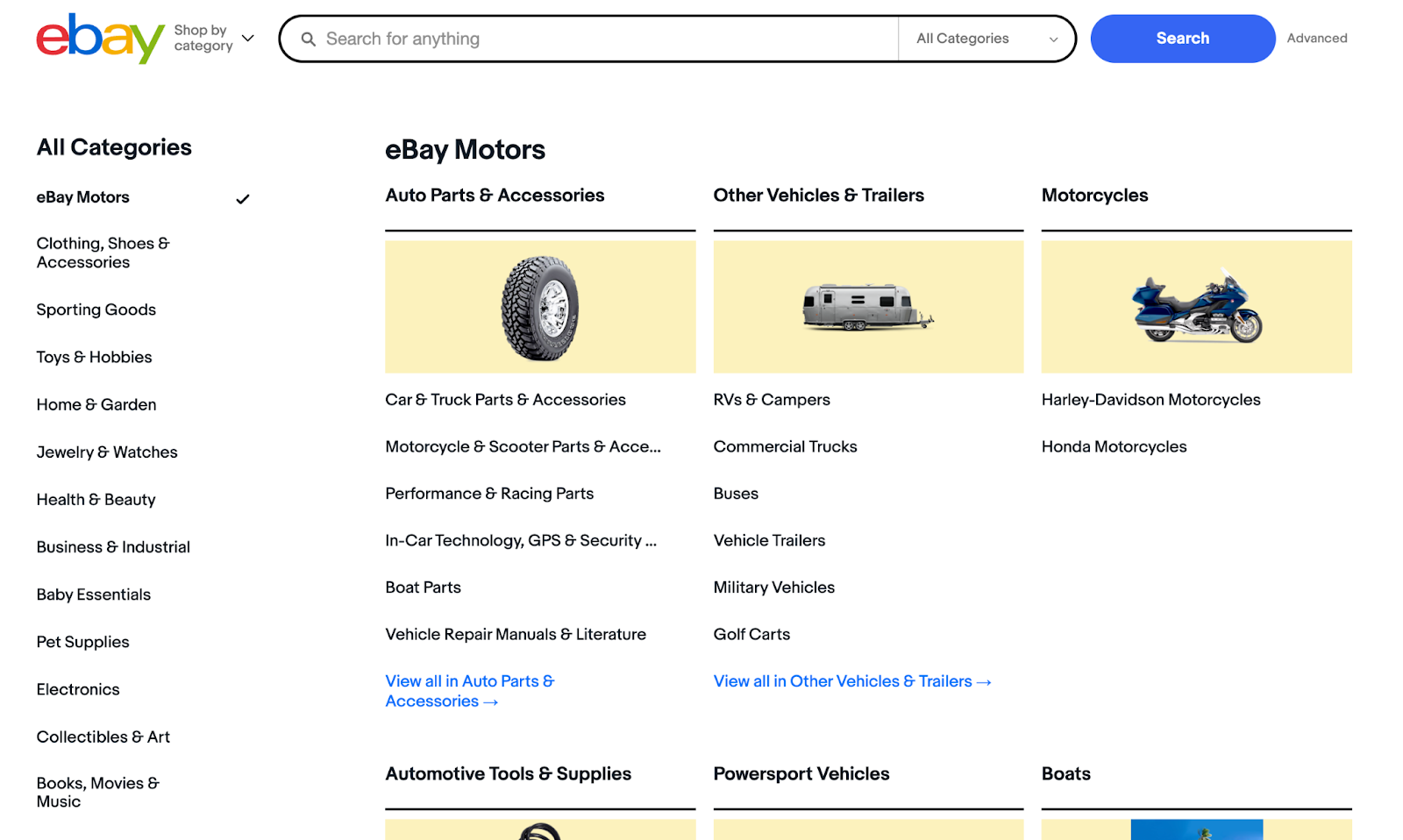The image size is (1403, 840).
Task: Click the checkmark beside eBay Motors
Action: pyautogui.click(x=243, y=199)
